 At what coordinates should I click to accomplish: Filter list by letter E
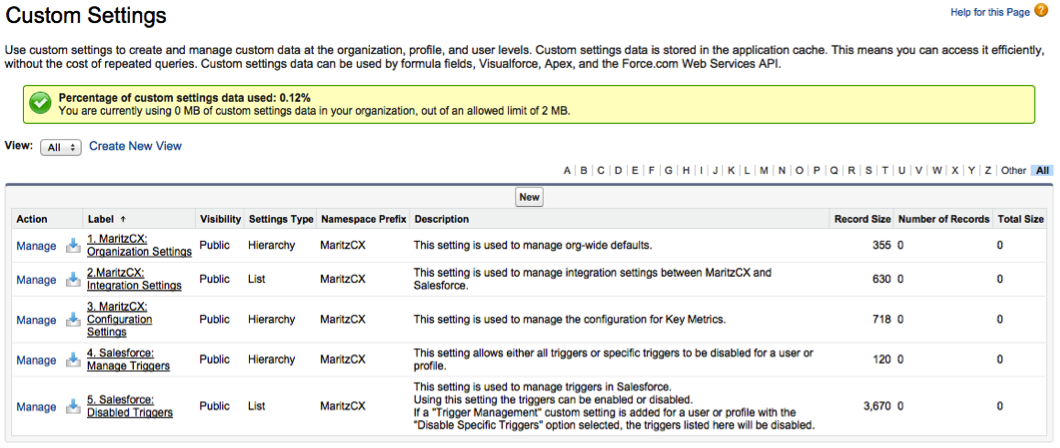coord(635,170)
